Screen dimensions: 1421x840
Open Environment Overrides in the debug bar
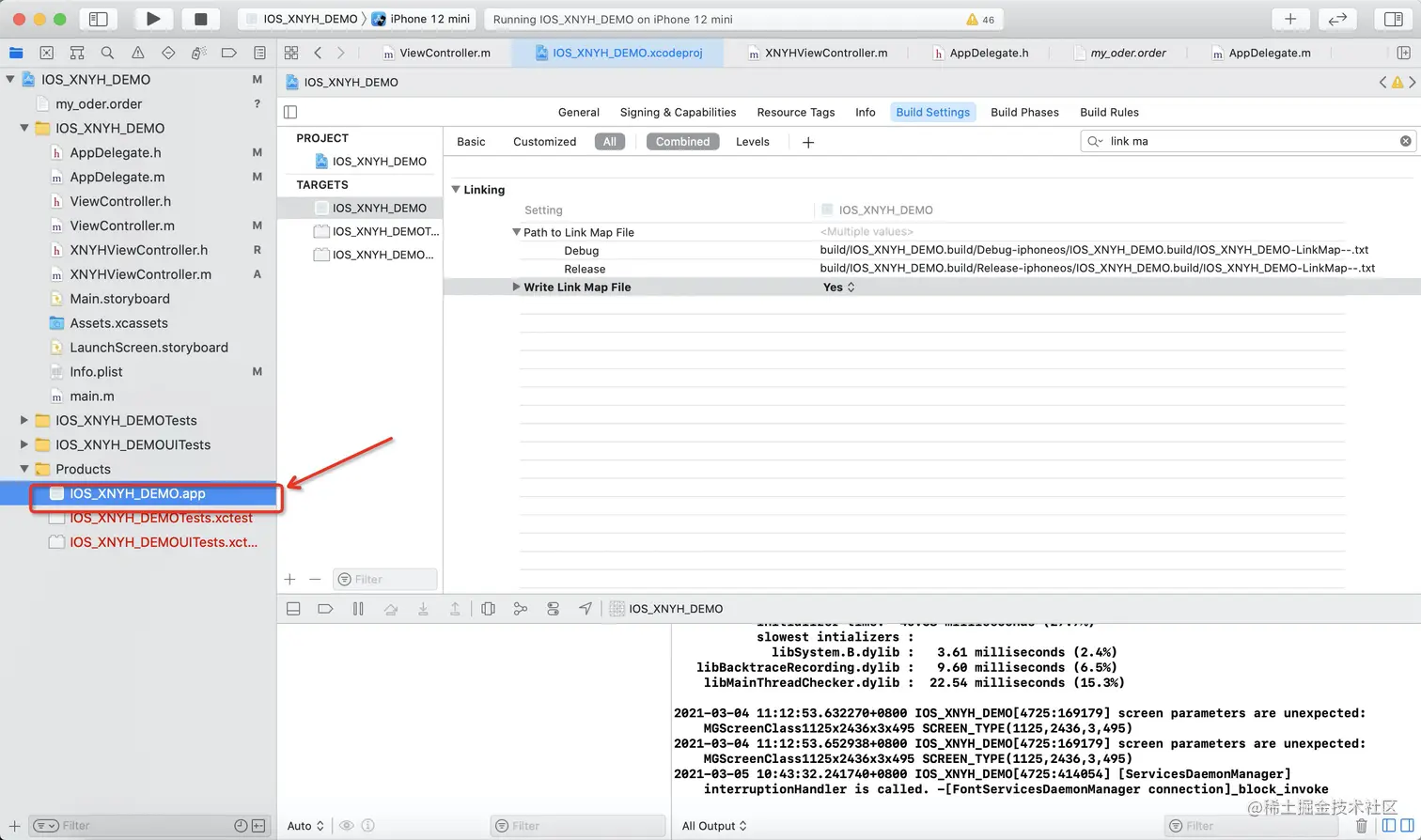pos(553,609)
